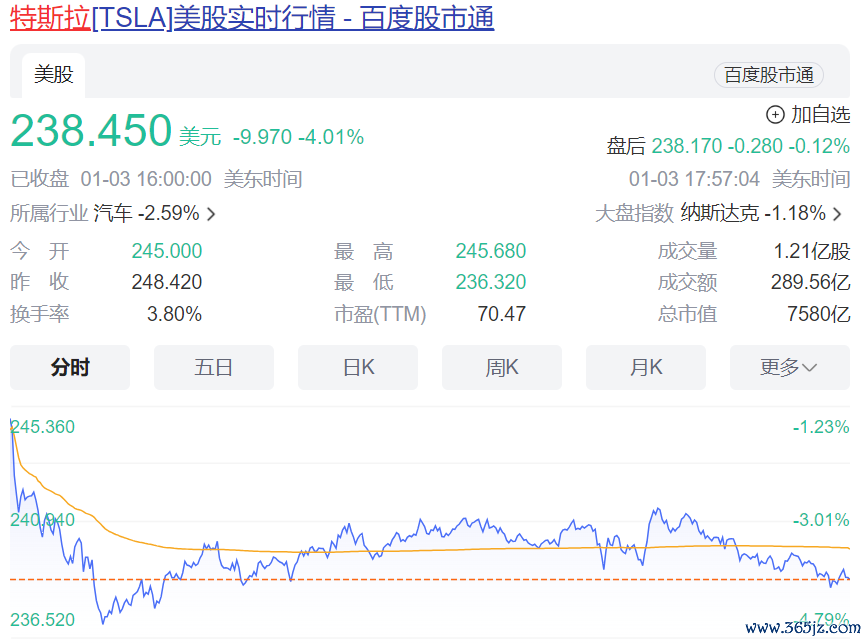Click the 今开 value 245.000
The width and height of the screenshot is (868, 643).
(x=167, y=251)
